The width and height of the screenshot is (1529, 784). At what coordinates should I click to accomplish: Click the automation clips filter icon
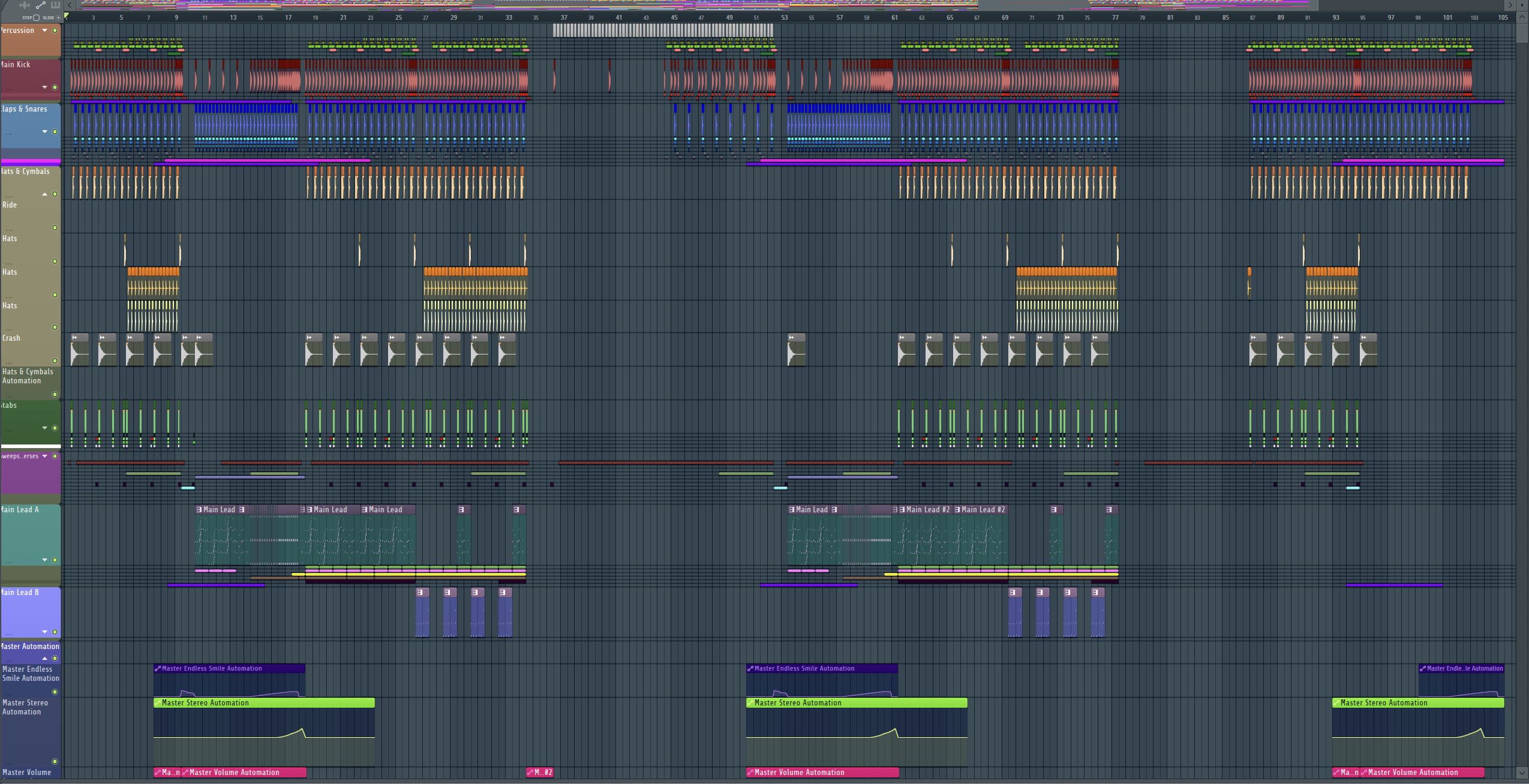pyautogui.click(x=40, y=5)
